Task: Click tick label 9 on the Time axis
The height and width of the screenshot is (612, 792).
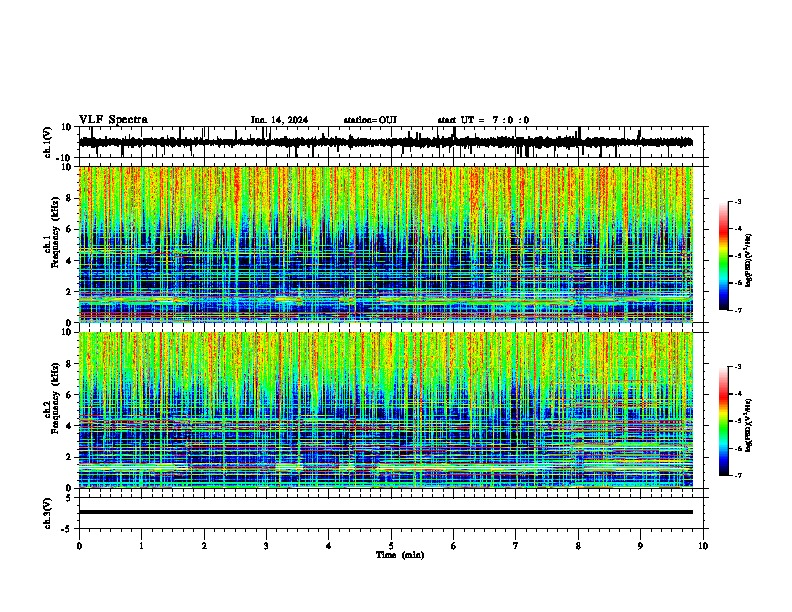Action: pos(640,546)
